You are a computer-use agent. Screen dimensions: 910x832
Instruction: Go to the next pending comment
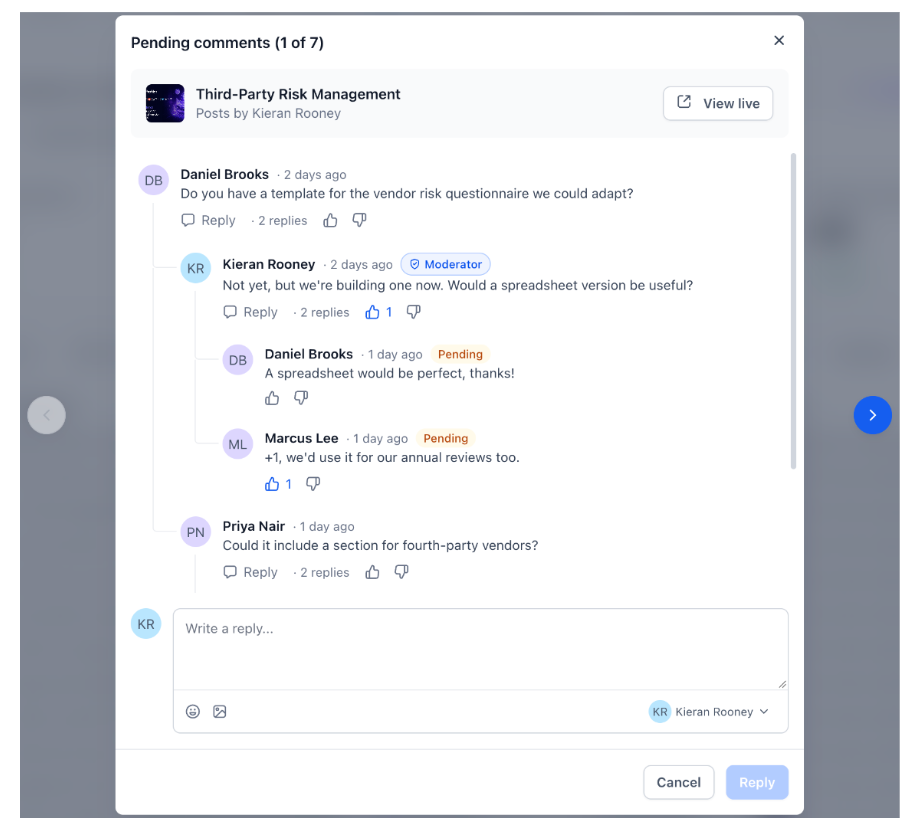pyautogui.click(x=872, y=415)
